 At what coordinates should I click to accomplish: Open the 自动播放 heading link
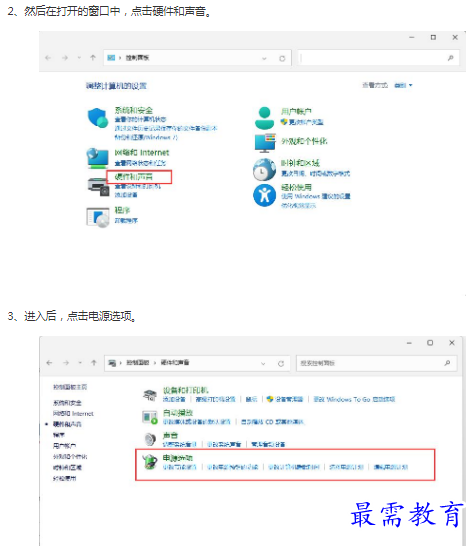pyautogui.click(x=178, y=413)
